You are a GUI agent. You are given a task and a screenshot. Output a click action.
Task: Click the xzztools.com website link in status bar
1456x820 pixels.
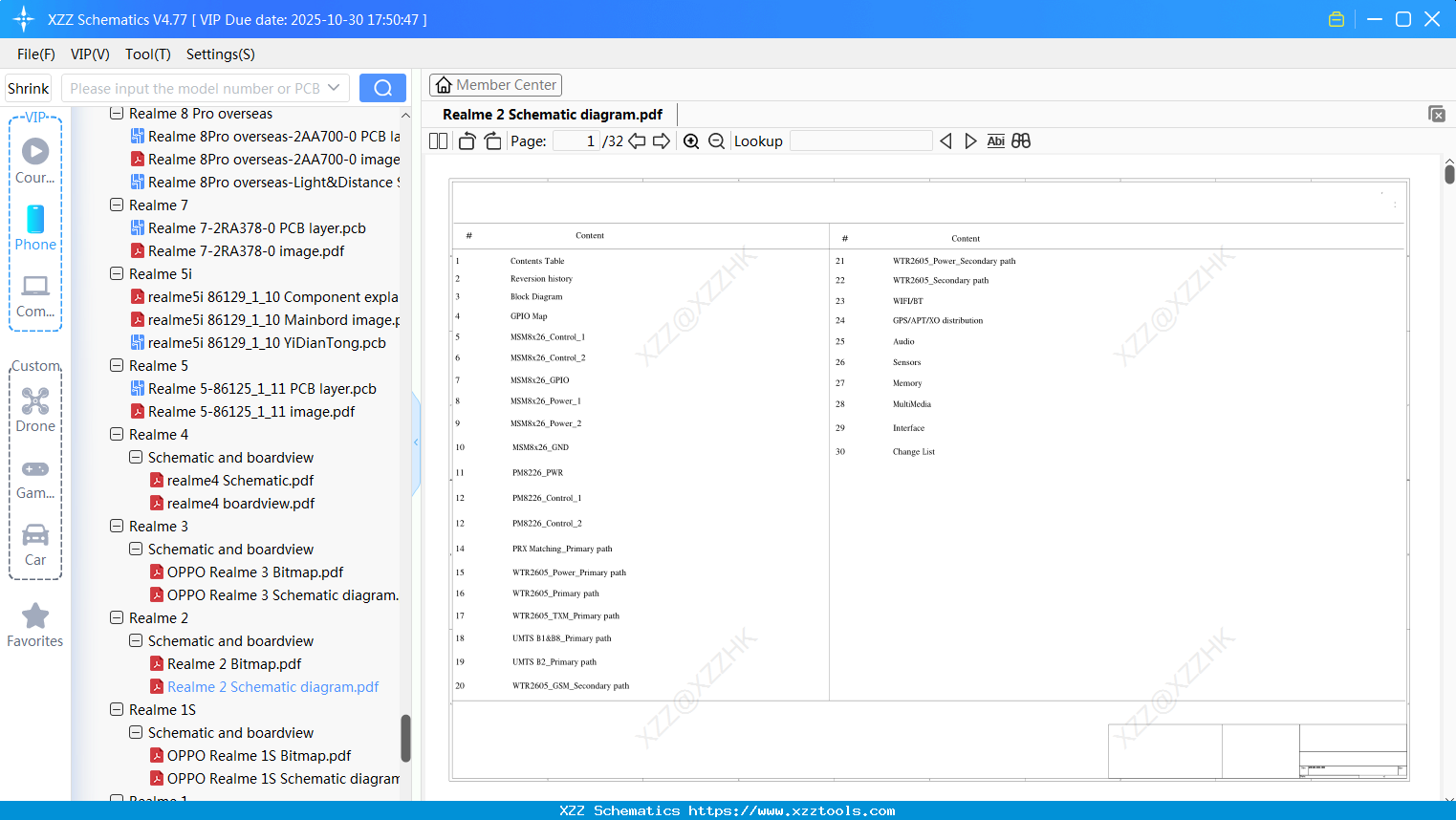click(792, 810)
